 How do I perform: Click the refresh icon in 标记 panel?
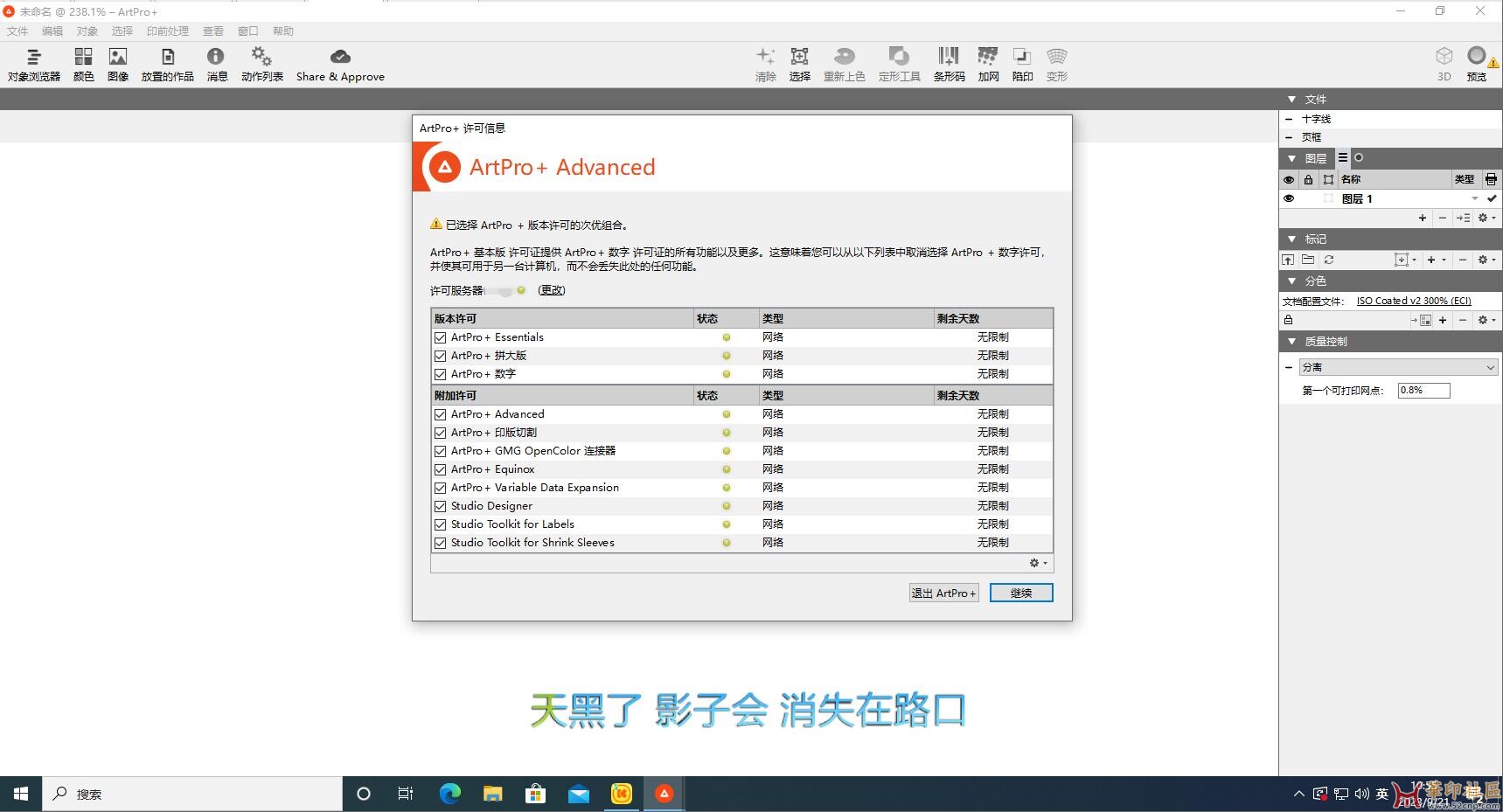point(1329,260)
